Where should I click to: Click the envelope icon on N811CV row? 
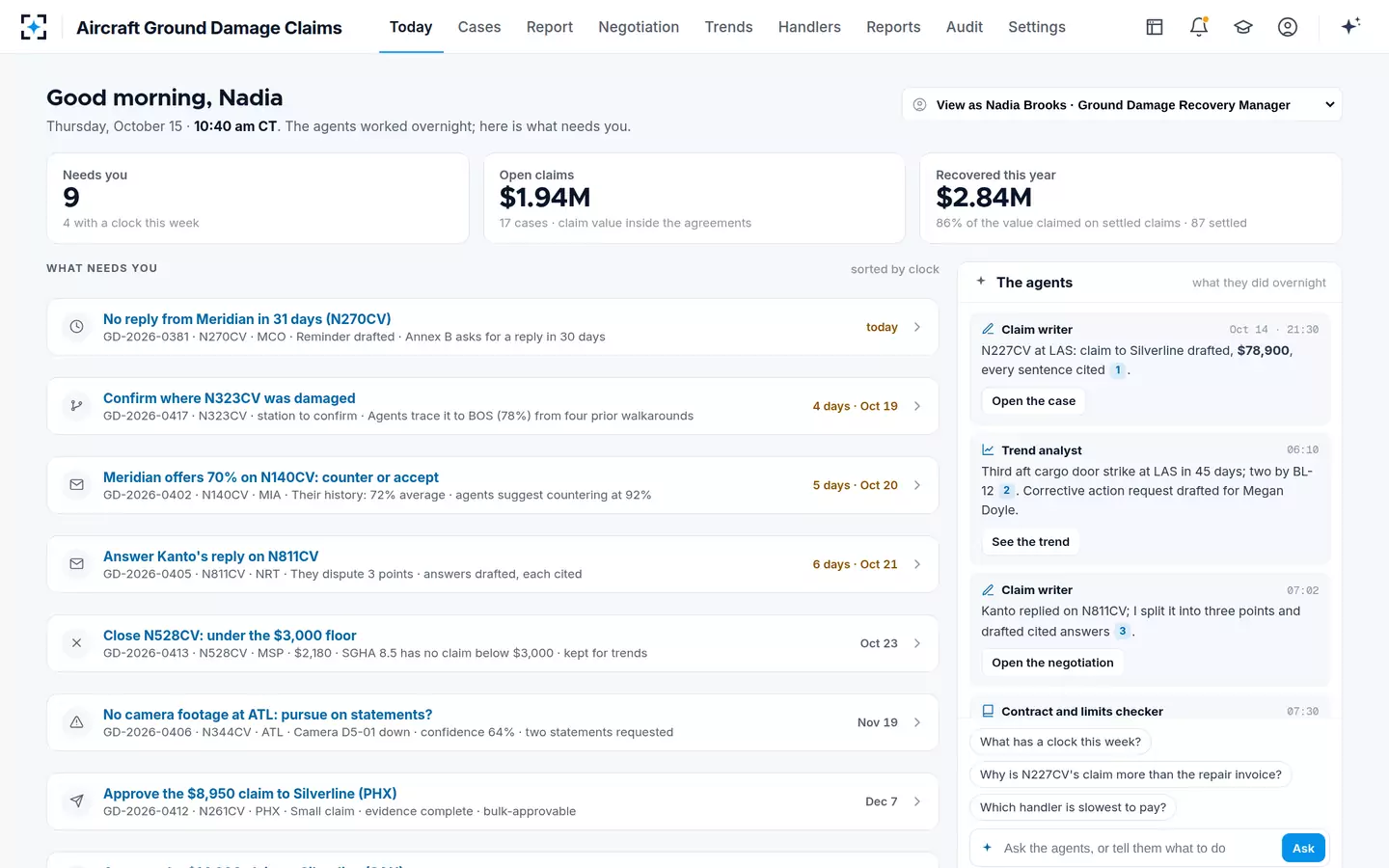pyautogui.click(x=76, y=564)
